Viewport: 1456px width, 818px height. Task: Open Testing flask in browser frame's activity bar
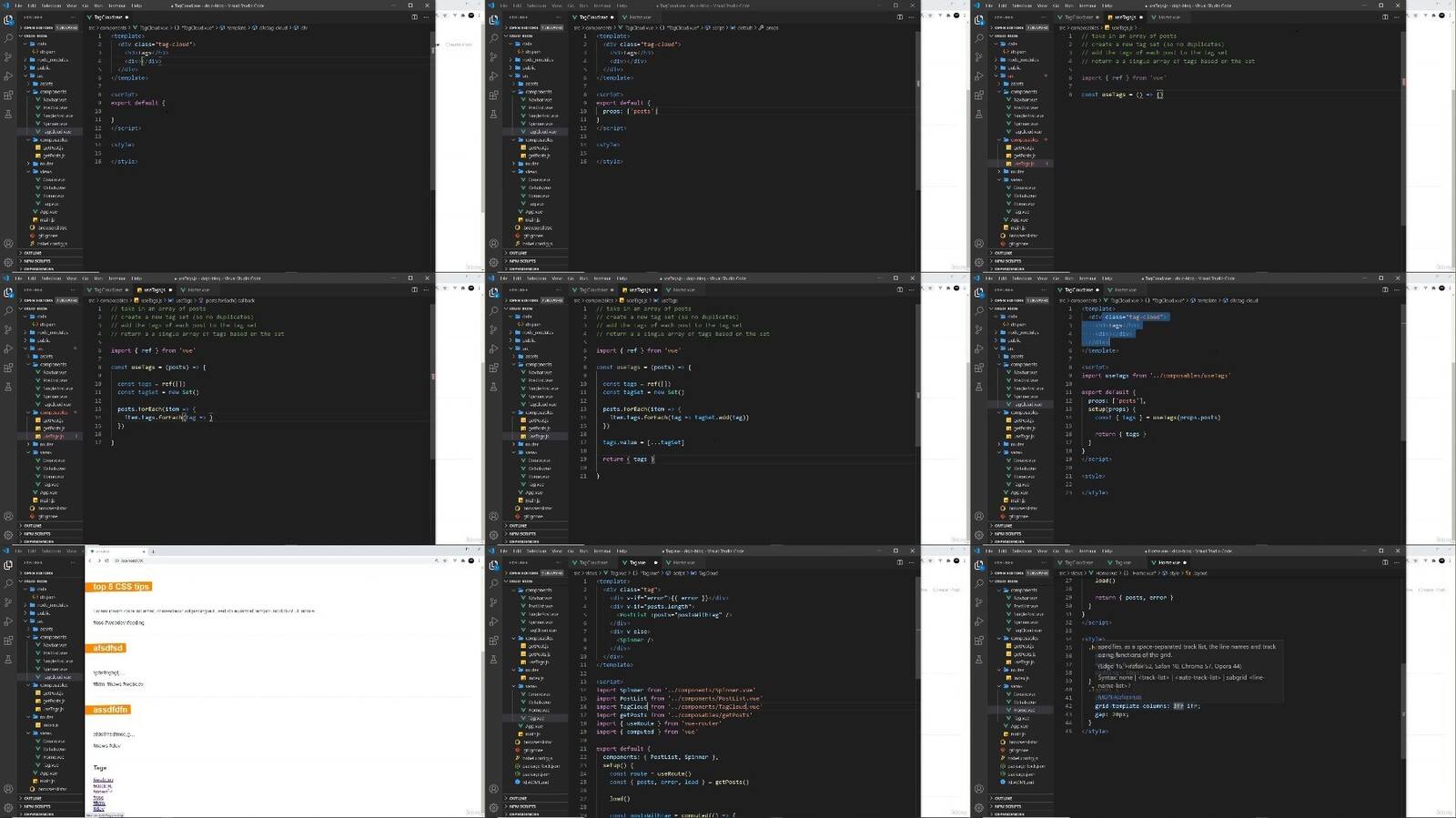tap(8, 660)
